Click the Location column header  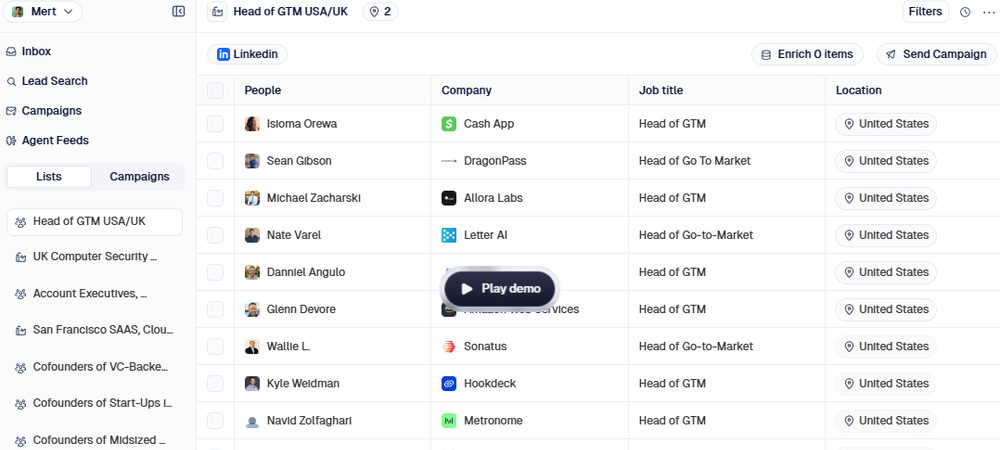(x=859, y=91)
